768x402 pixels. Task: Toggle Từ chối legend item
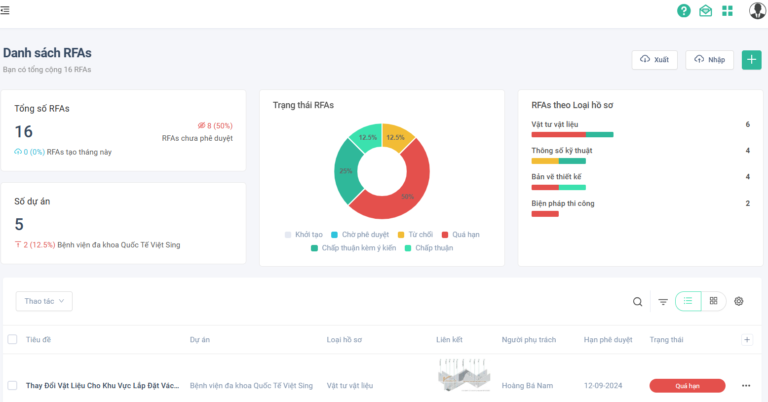pyautogui.click(x=415, y=235)
